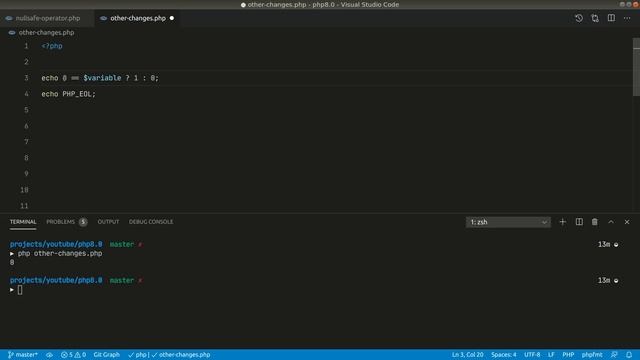Open the 1: zsh terminal selector dropdown
The height and width of the screenshot is (360, 640).
[508, 222]
